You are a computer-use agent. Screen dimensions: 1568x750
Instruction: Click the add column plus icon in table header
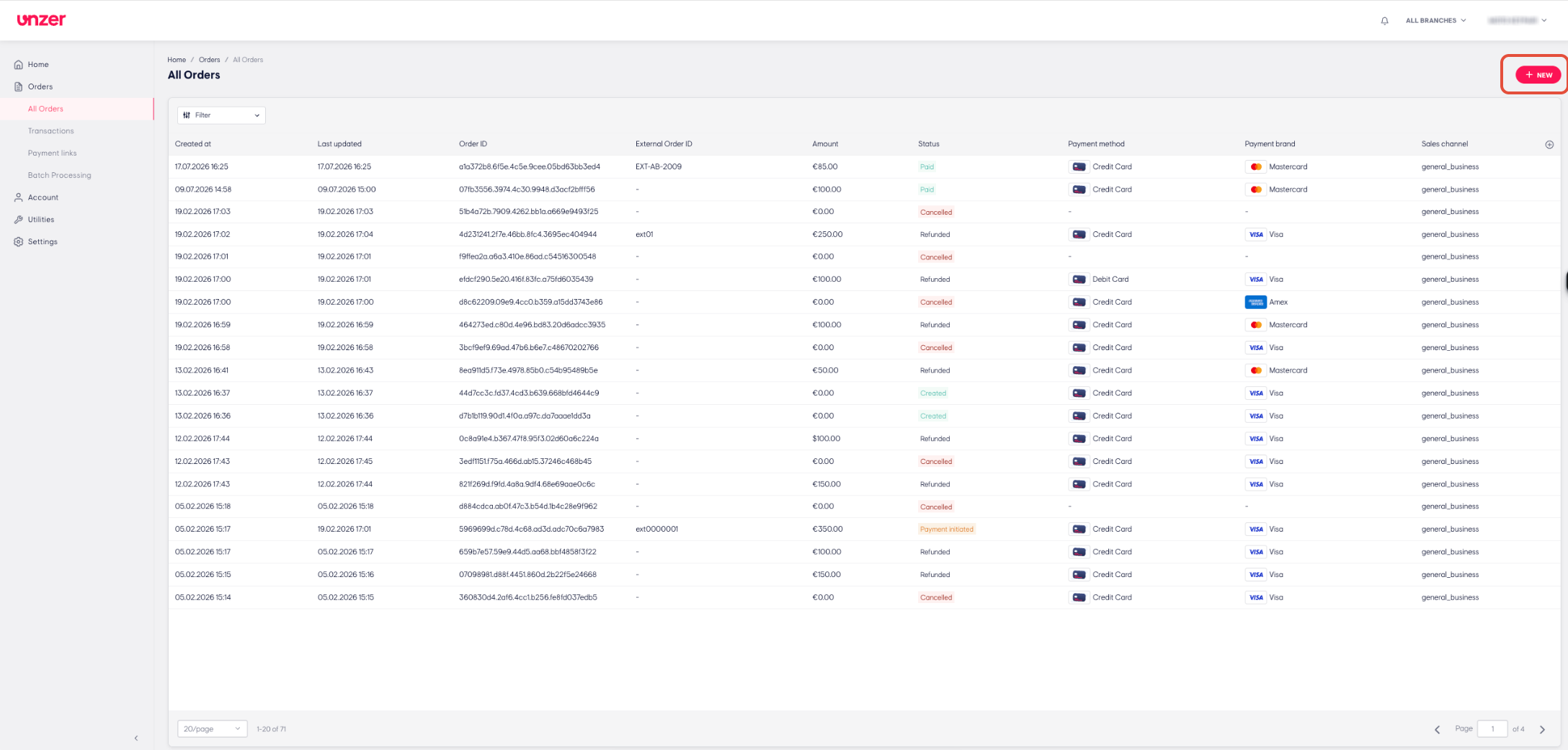(x=1549, y=144)
